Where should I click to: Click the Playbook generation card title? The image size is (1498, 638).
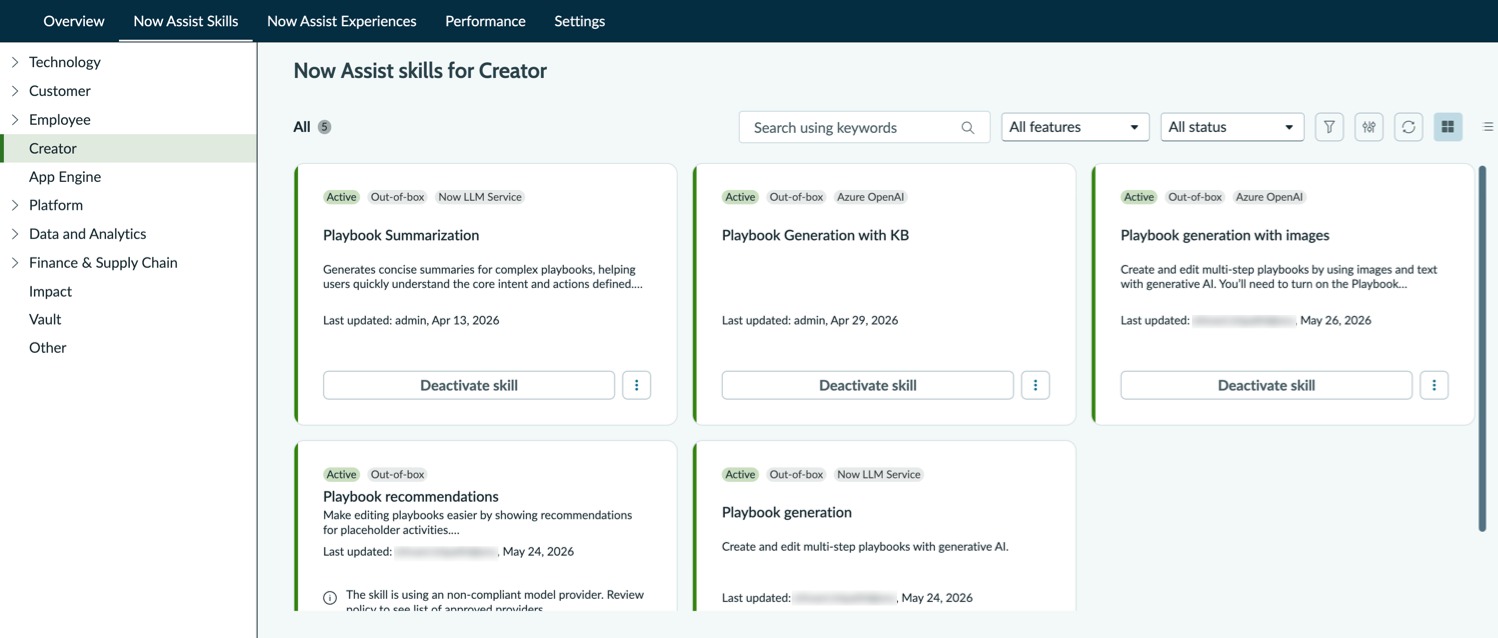point(787,512)
